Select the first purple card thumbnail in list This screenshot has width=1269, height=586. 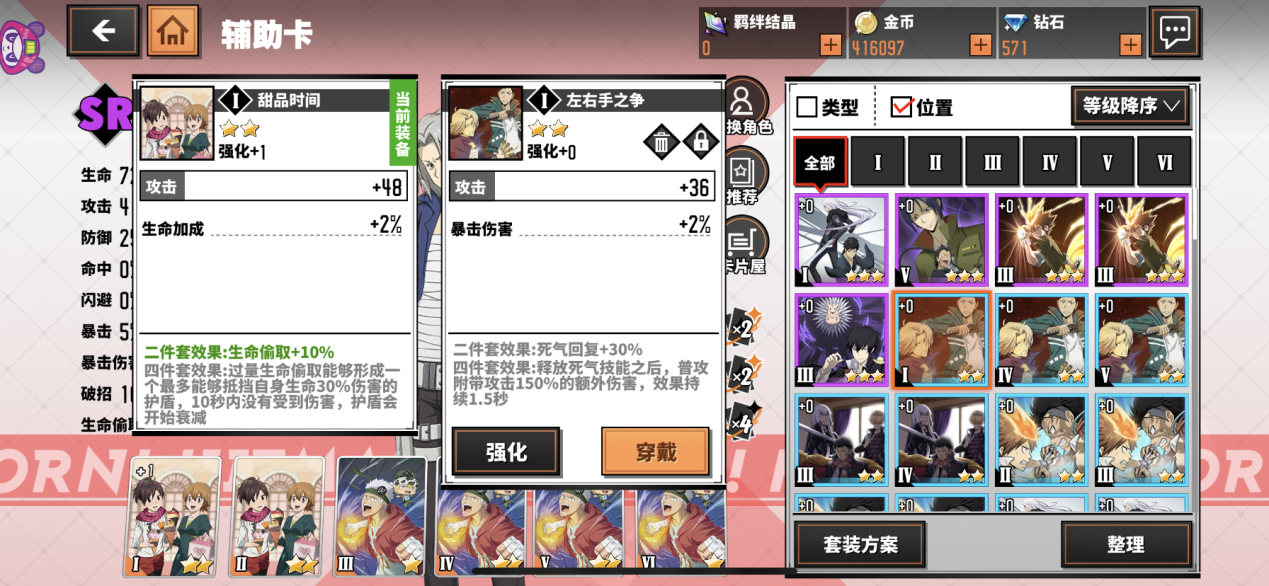[x=841, y=240]
